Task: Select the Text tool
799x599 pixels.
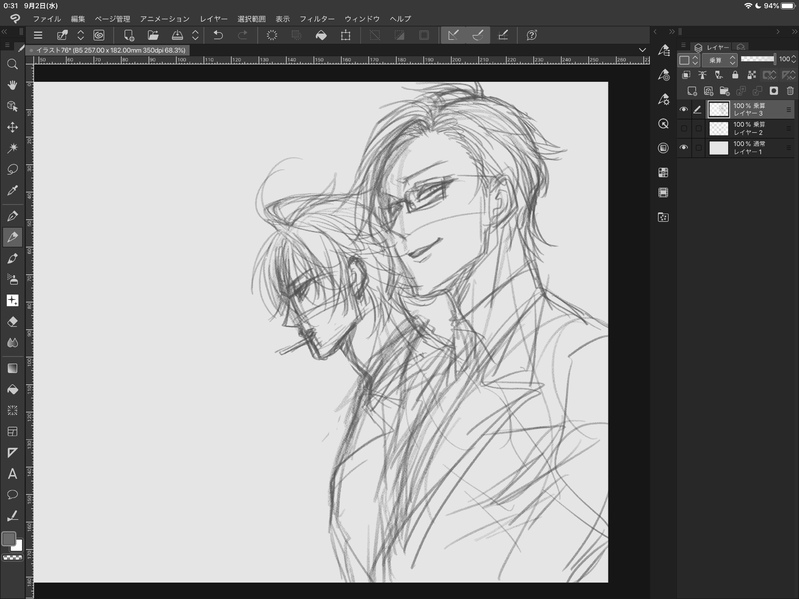Action: [12, 474]
